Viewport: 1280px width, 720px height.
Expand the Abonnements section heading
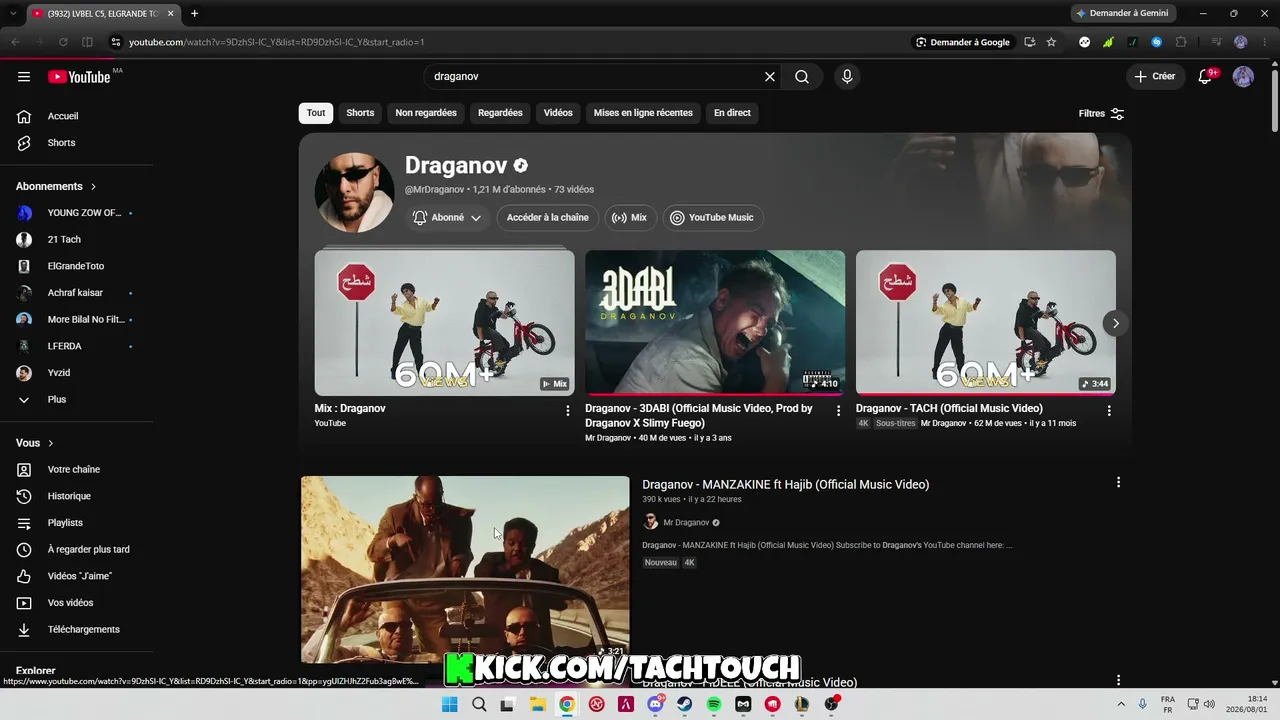coord(56,186)
